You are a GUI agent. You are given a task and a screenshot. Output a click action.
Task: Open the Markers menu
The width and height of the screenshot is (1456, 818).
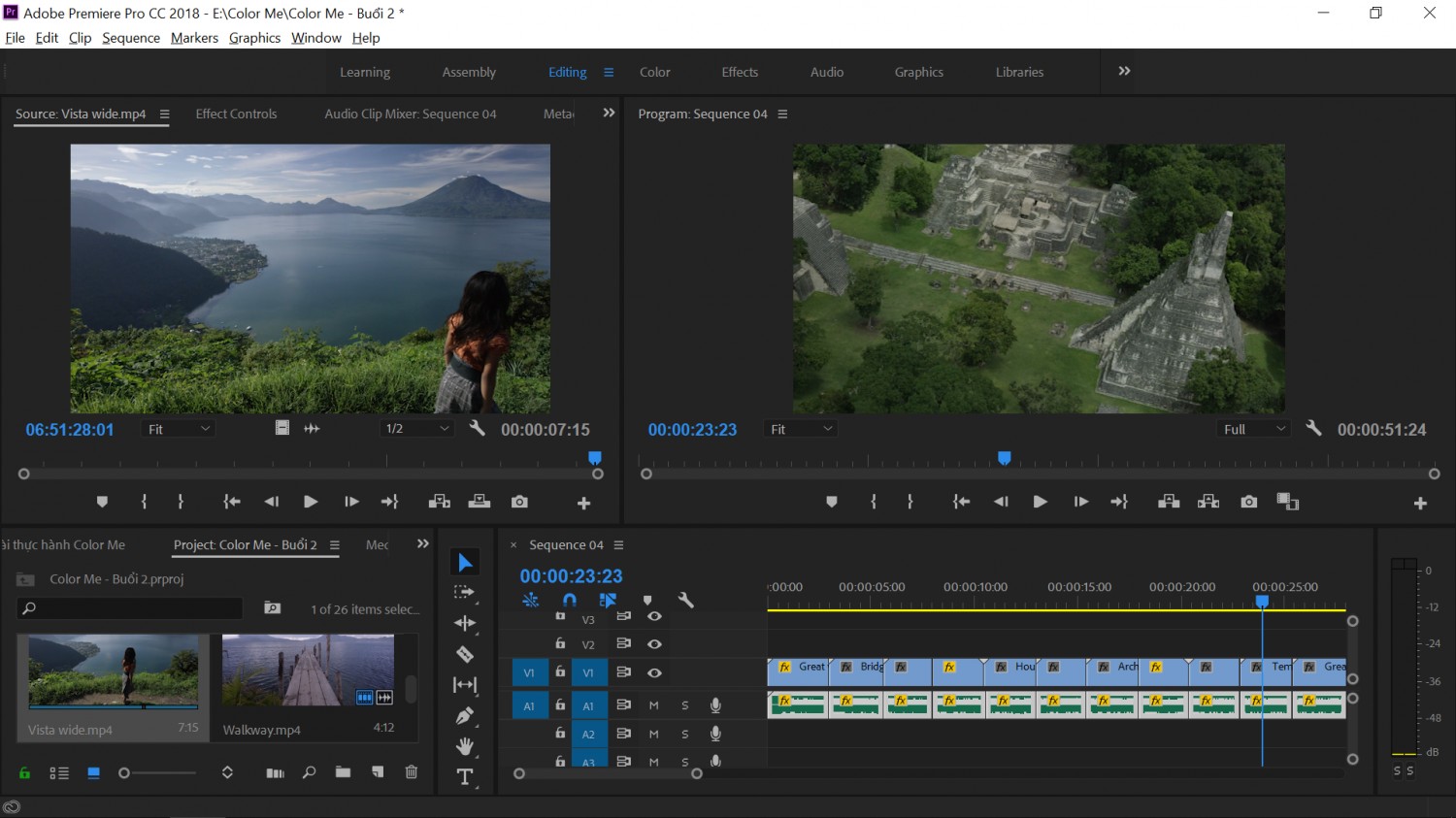tap(194, 38)
